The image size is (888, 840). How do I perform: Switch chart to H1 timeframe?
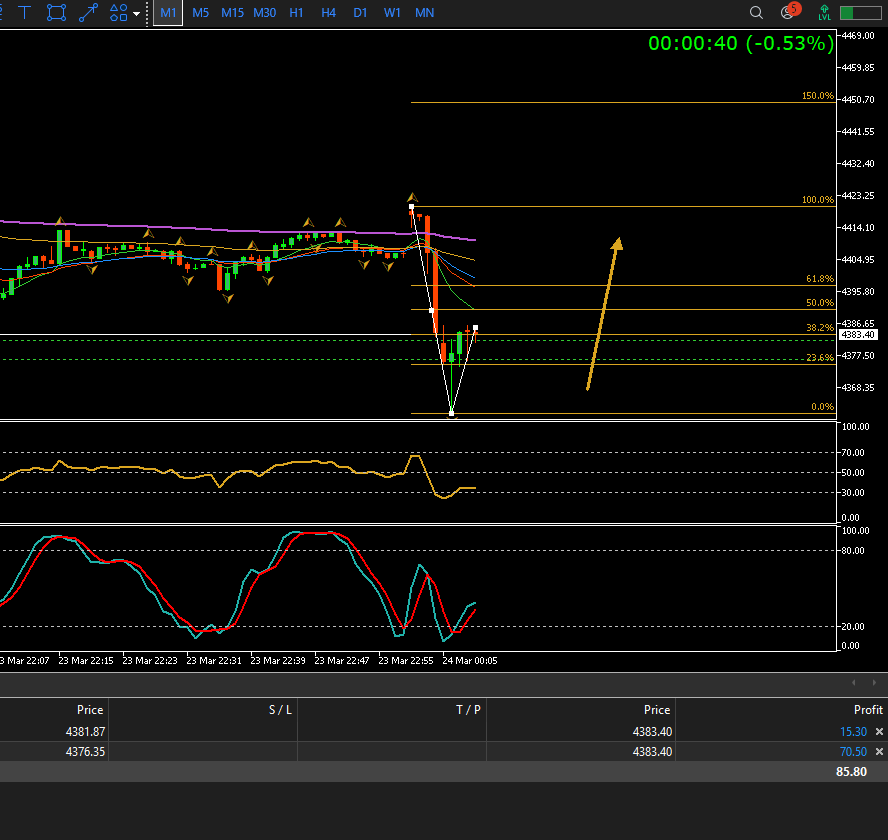[x=296, y=13]
